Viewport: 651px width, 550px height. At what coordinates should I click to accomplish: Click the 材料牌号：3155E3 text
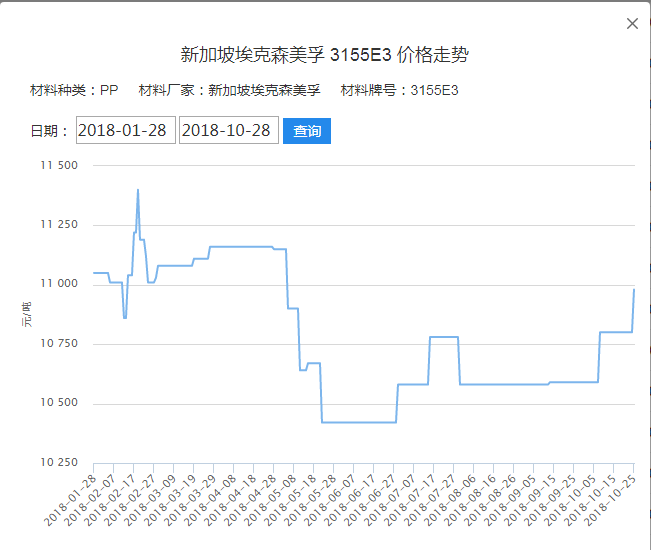[x=399, y=91]
